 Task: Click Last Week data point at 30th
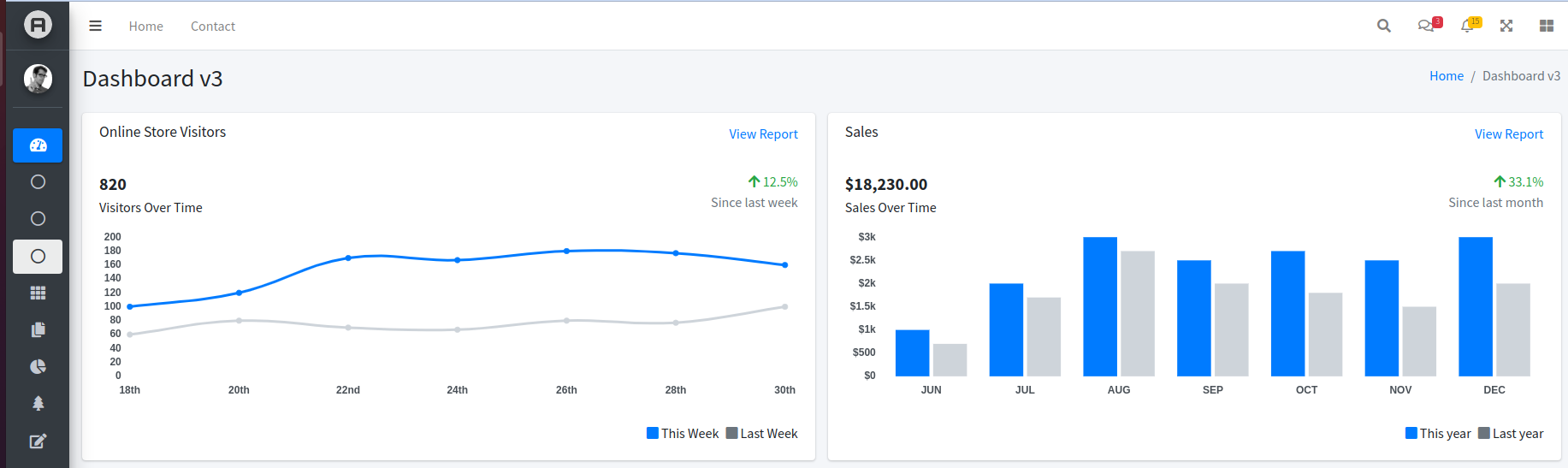tap(785, 306)
